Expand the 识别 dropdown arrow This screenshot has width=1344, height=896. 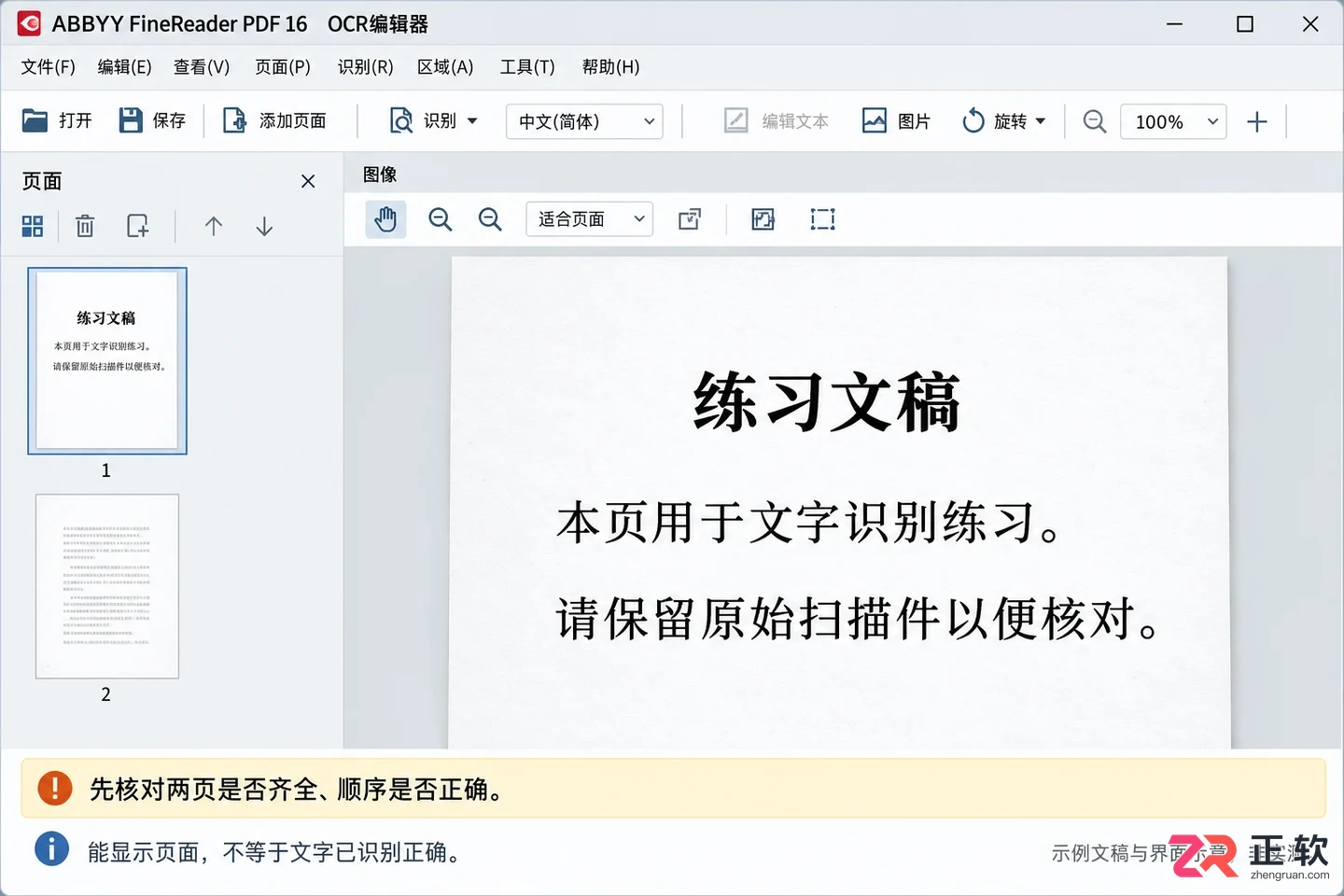[x=472, y=121]
